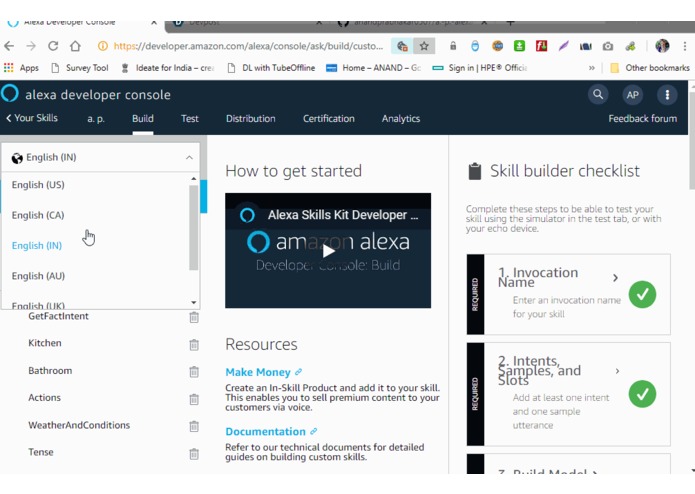This screenshot has height=494, width=695.
Task: Open the Sign in | HPE bookmark
Action: click(480, 68)
